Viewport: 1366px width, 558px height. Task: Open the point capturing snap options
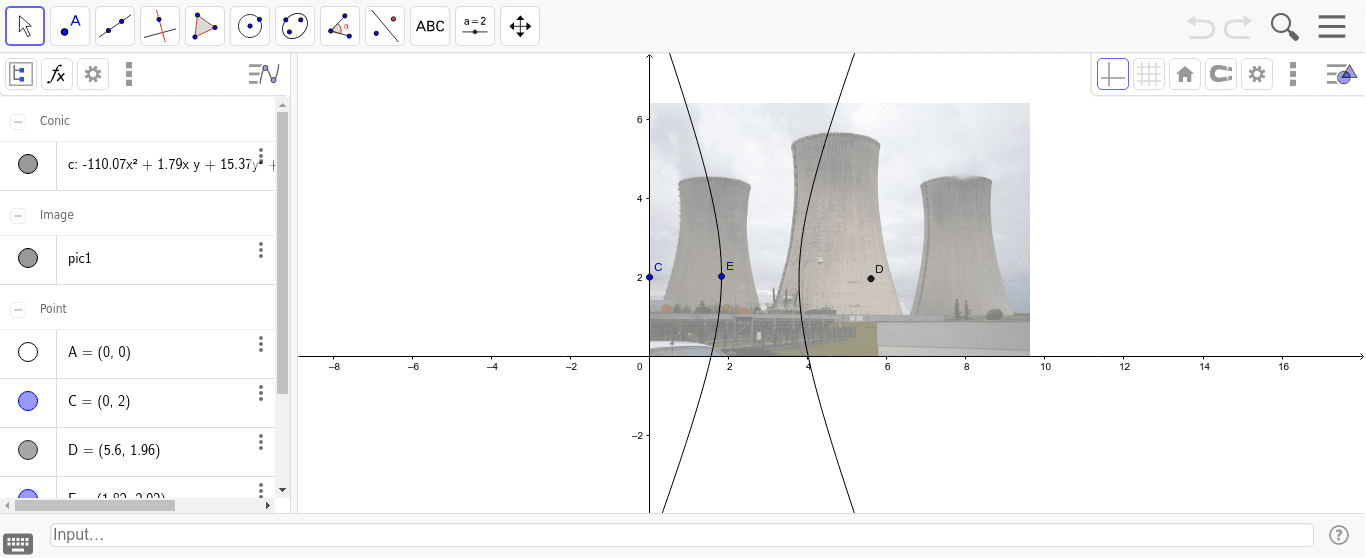1221,74
